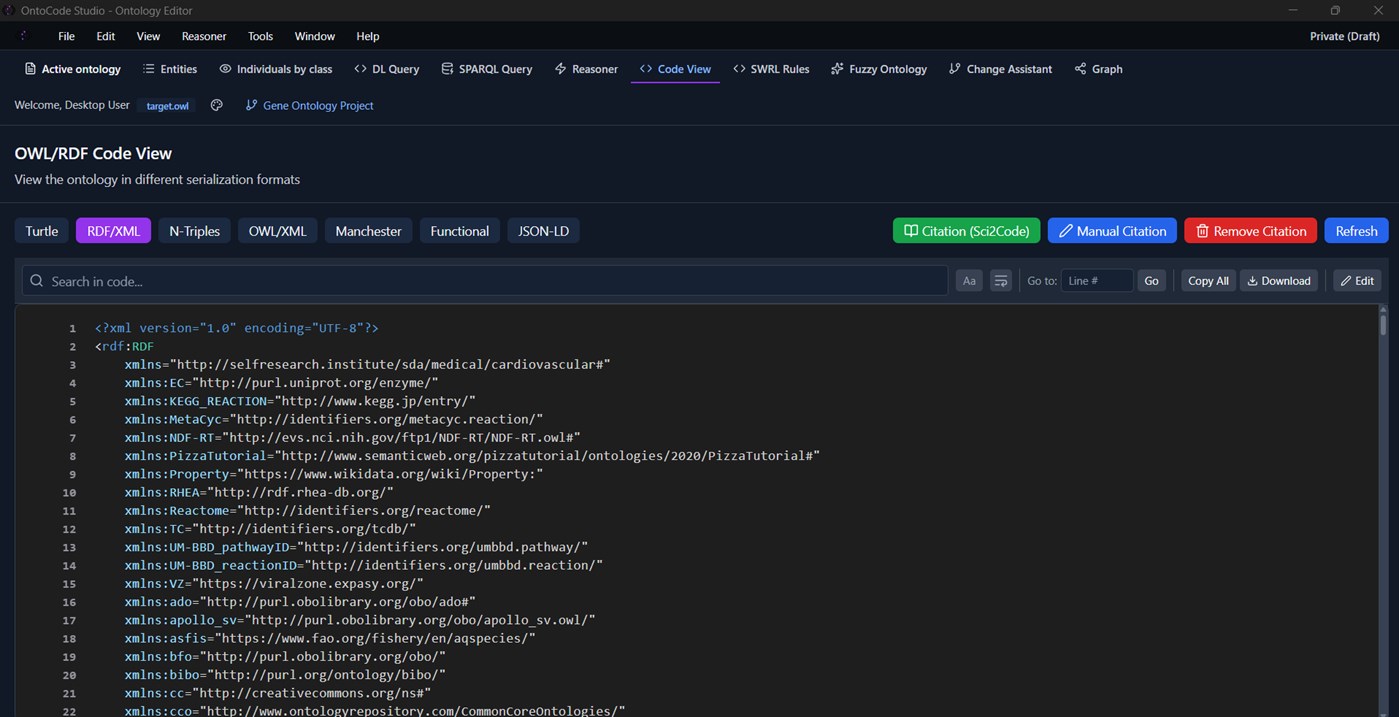The image size is (1399, 717).
Task: Click the OntoCode app logo icon
Action: (24, 36)
